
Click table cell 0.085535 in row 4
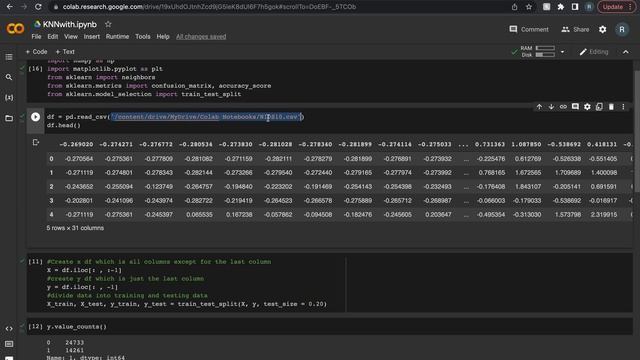(x=199, y=215)
